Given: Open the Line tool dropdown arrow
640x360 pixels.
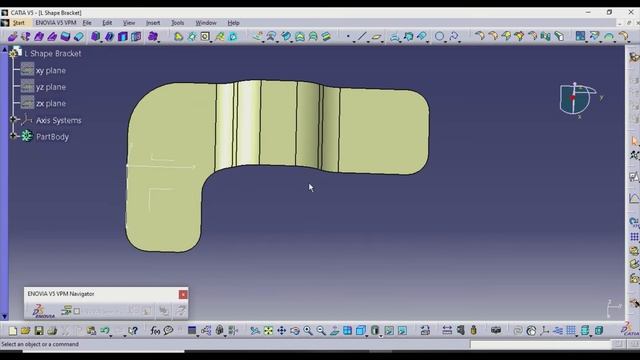Looking at the screenshot, I should [367, 42].
